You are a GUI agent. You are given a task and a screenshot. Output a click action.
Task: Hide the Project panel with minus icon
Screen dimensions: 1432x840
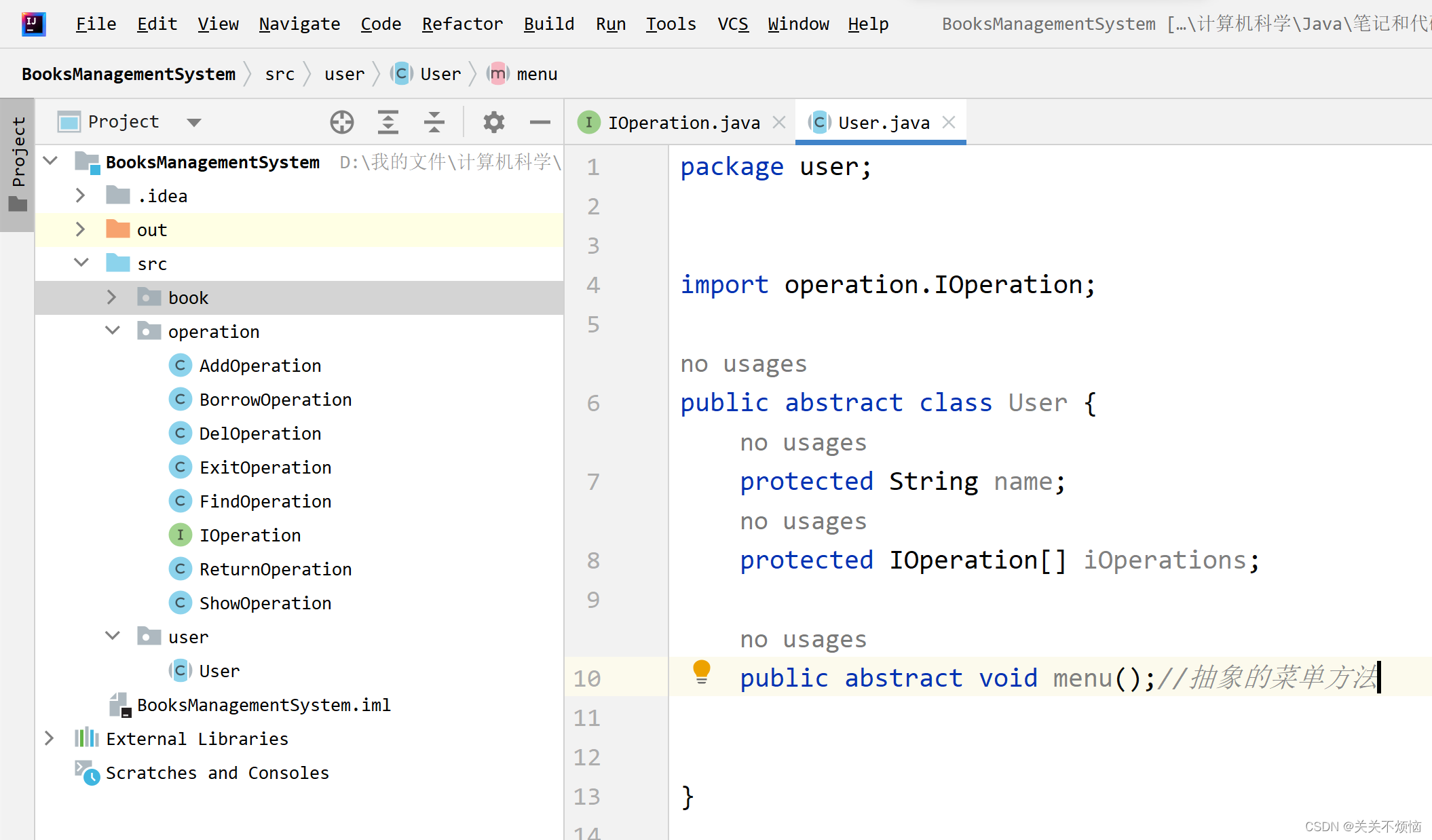point(540,122)
